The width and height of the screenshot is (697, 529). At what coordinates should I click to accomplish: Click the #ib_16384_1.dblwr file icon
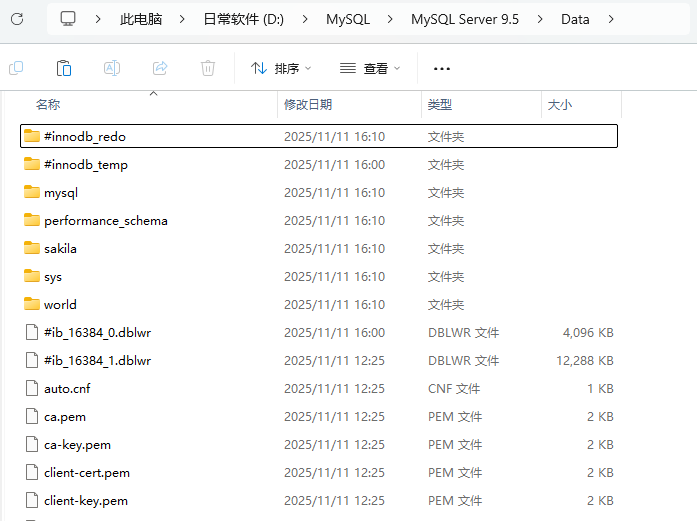pos(32,360)
